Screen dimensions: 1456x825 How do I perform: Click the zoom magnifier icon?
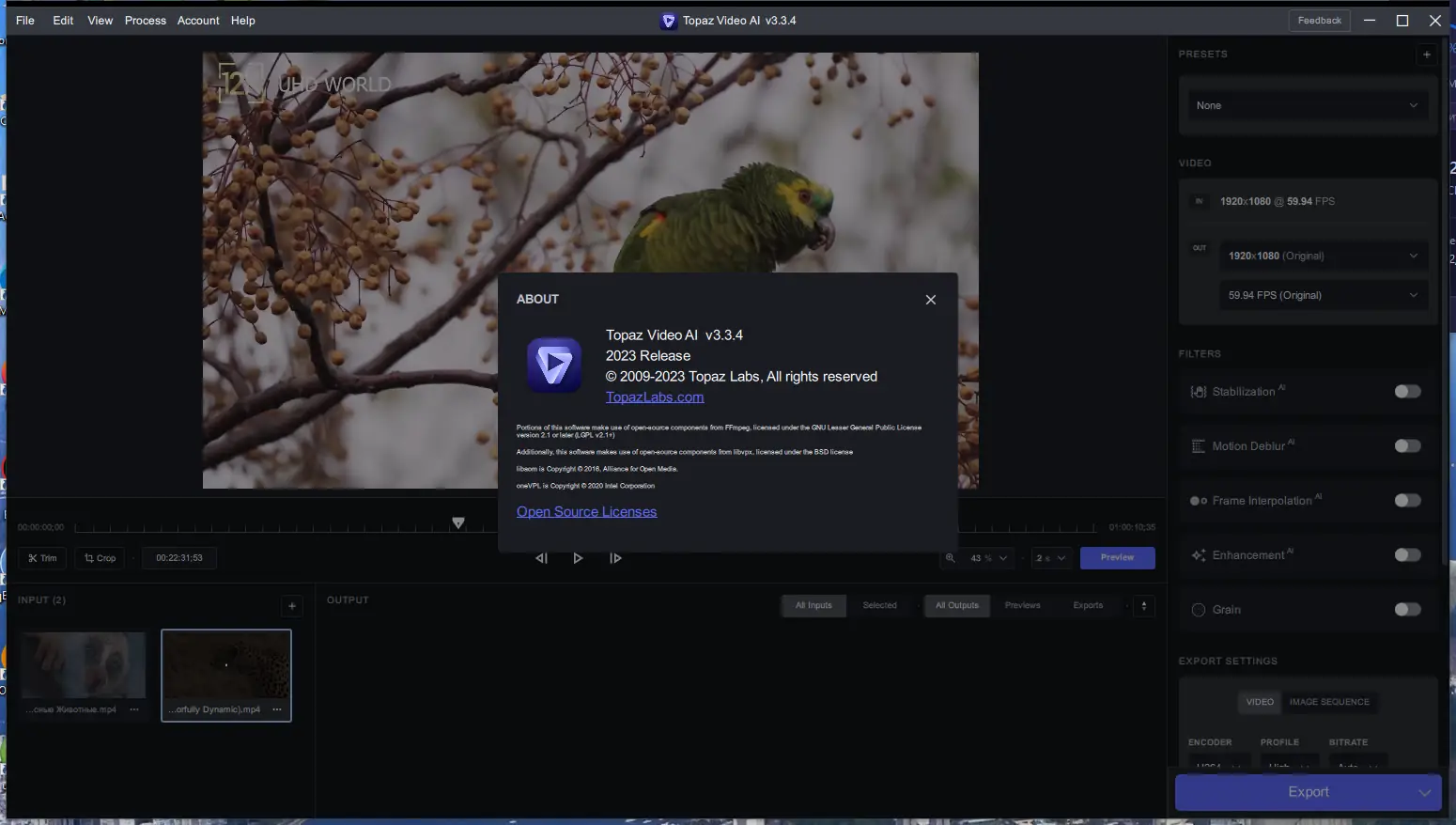tap(950, 558)
